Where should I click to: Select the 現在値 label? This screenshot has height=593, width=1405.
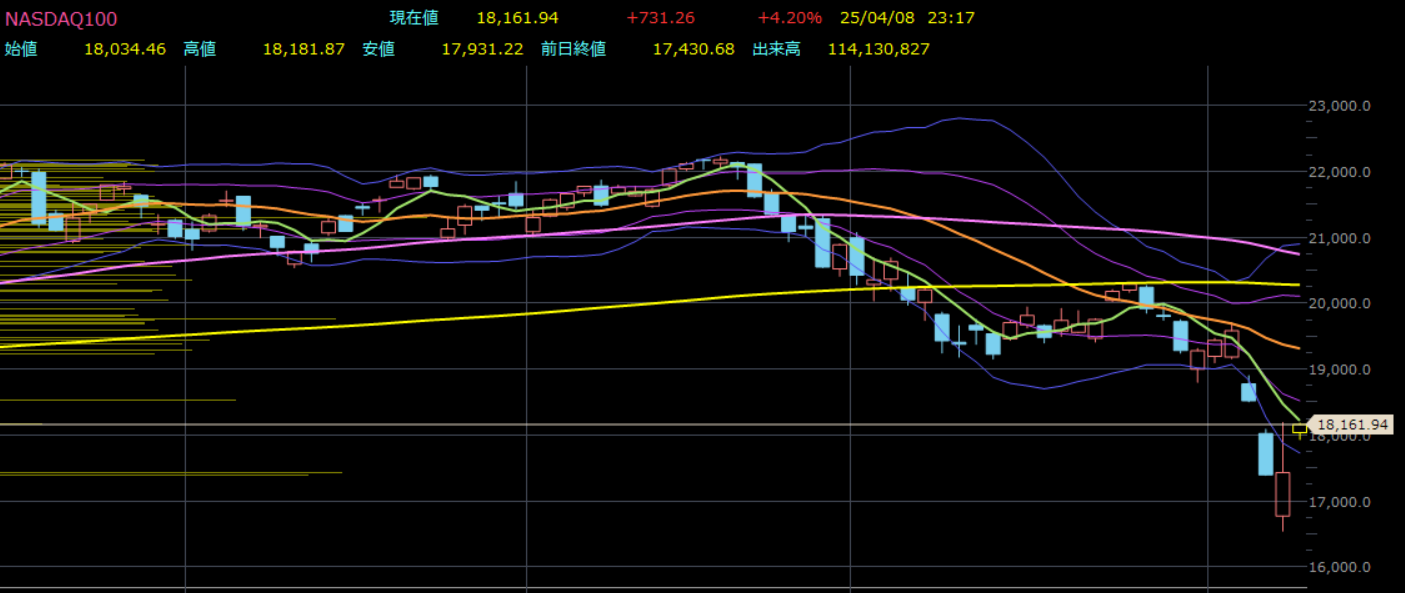pos(414,18)
